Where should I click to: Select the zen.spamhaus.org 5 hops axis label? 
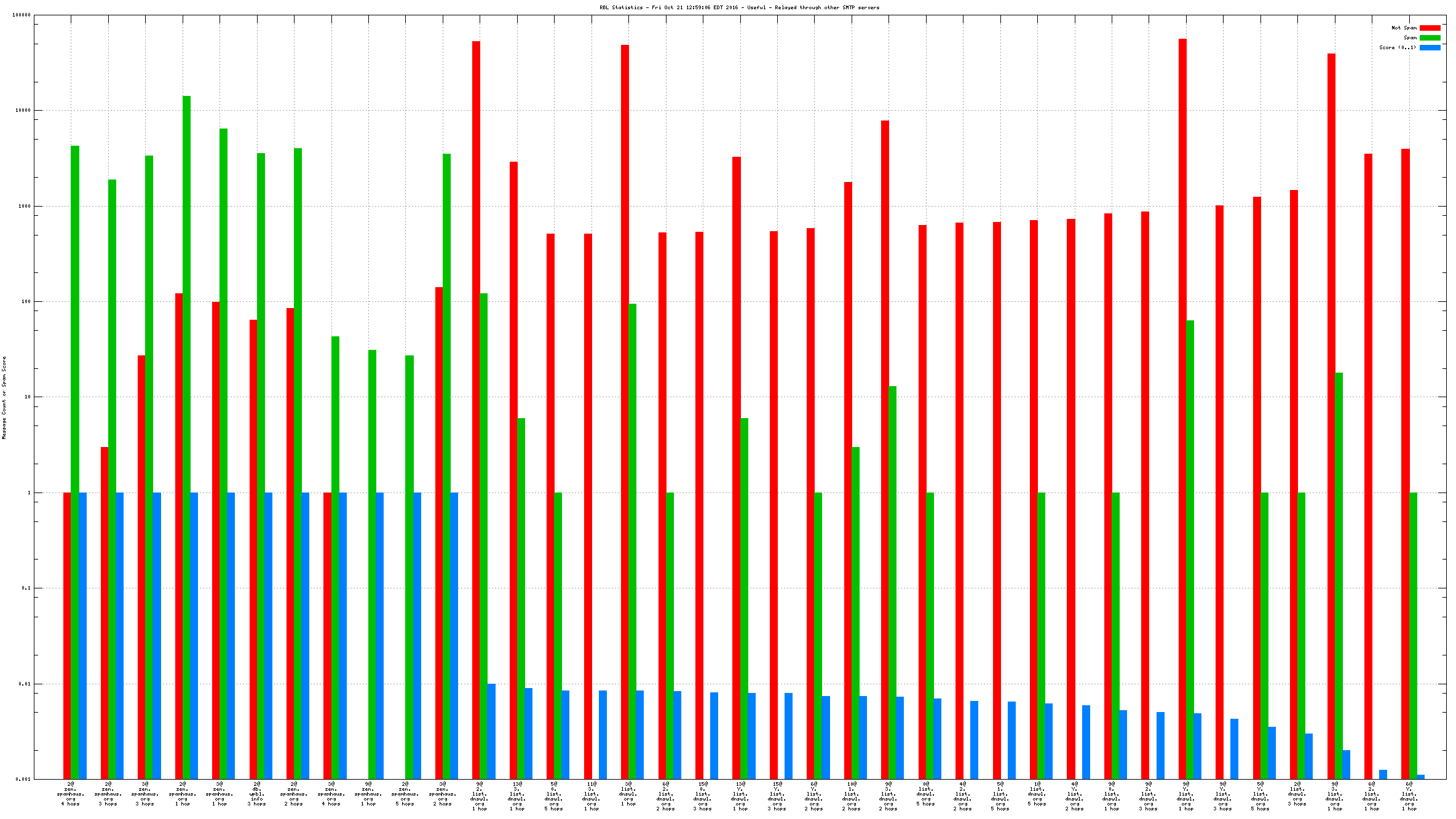[x=405, y=794]
